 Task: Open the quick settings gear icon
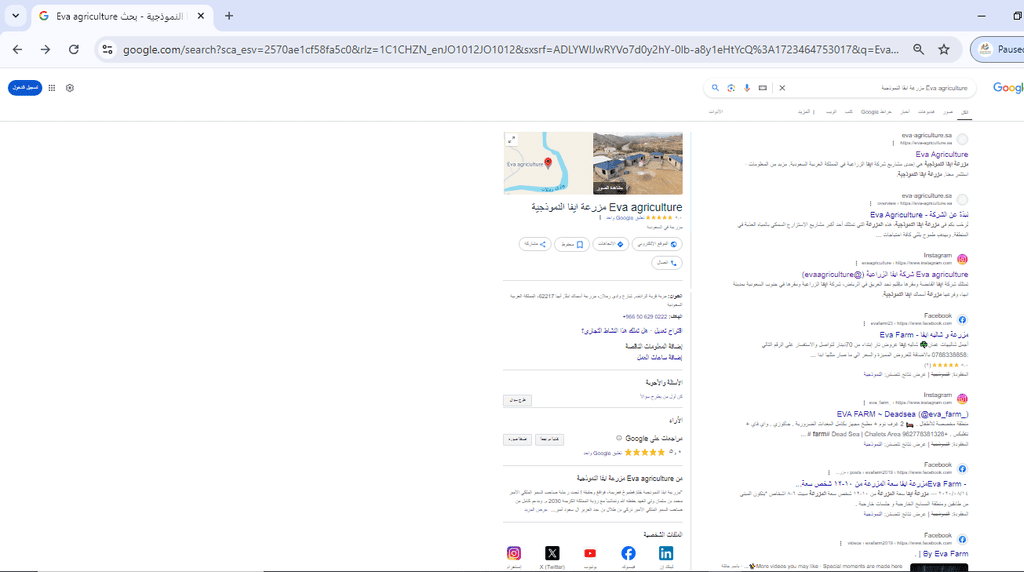click(70, 87)
